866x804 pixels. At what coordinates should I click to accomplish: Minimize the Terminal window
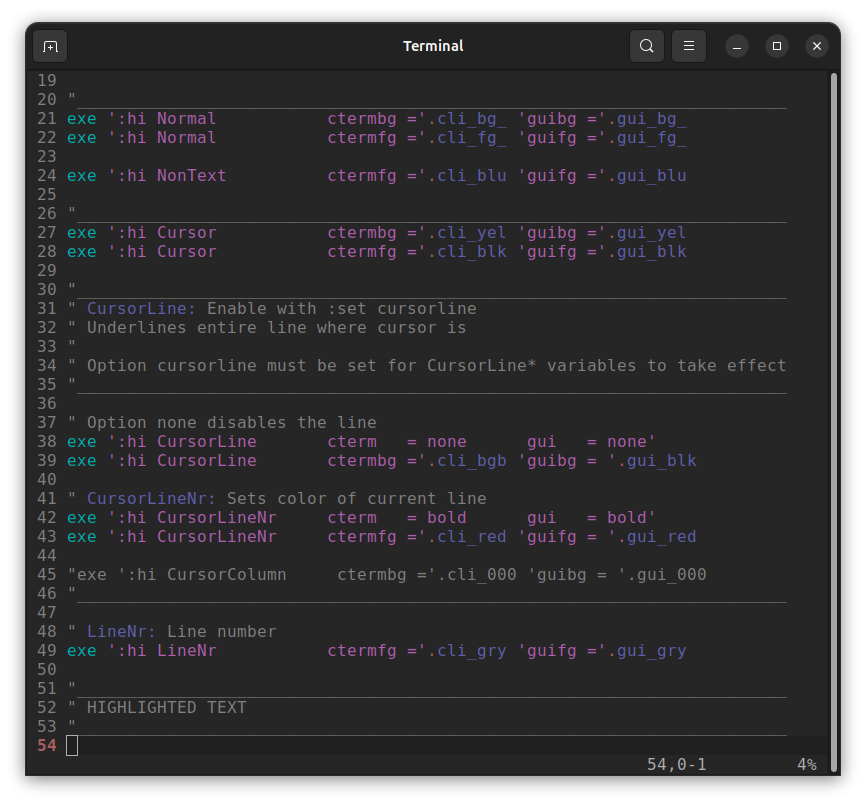click(737, 46)
